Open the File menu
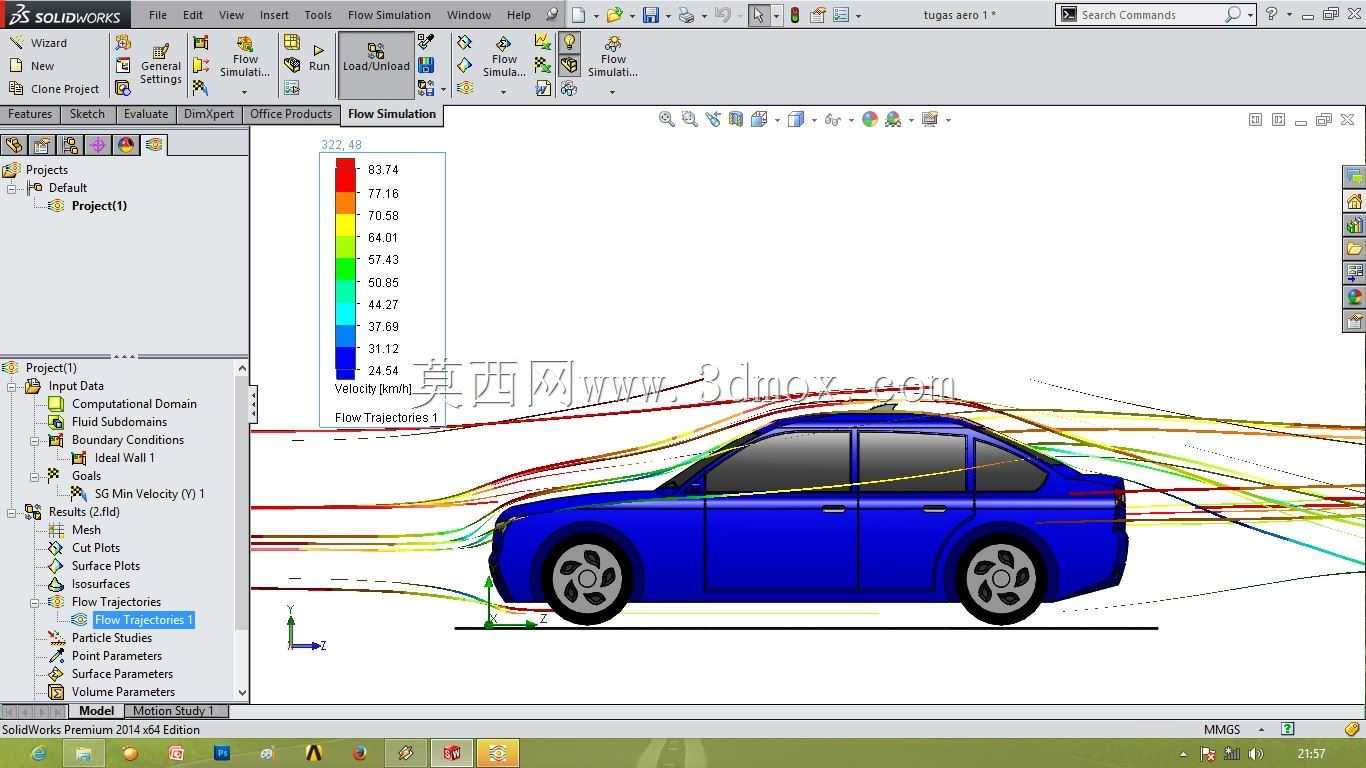 point(158,15)
